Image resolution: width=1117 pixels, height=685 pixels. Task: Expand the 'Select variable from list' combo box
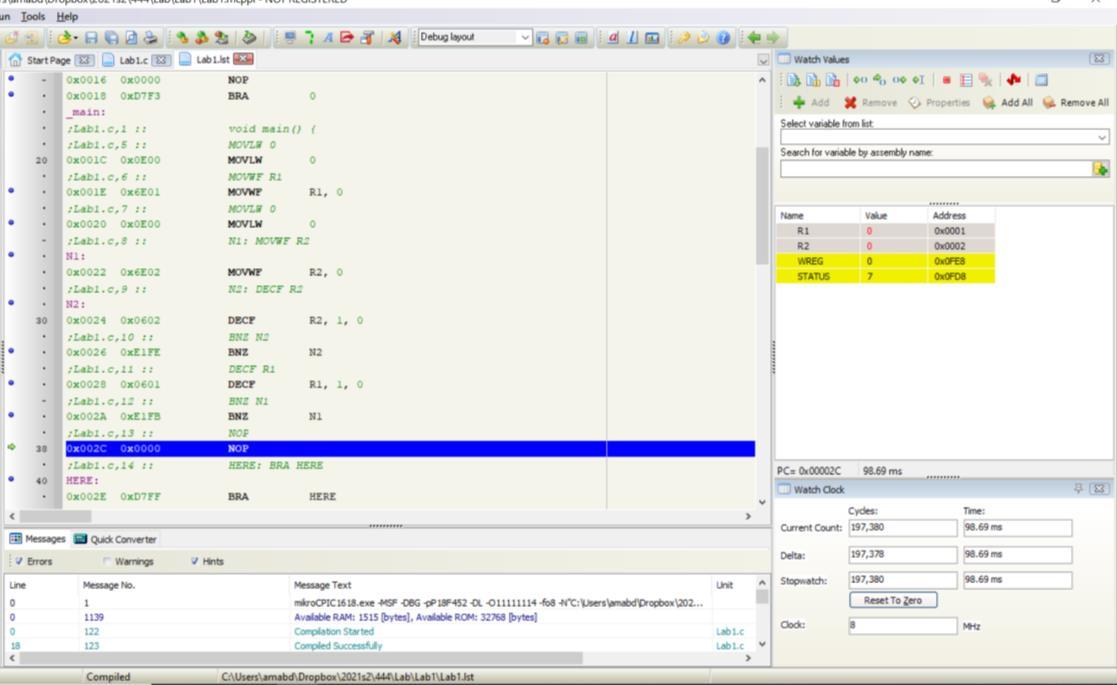pyautogui.click(x=1101, y=137)
